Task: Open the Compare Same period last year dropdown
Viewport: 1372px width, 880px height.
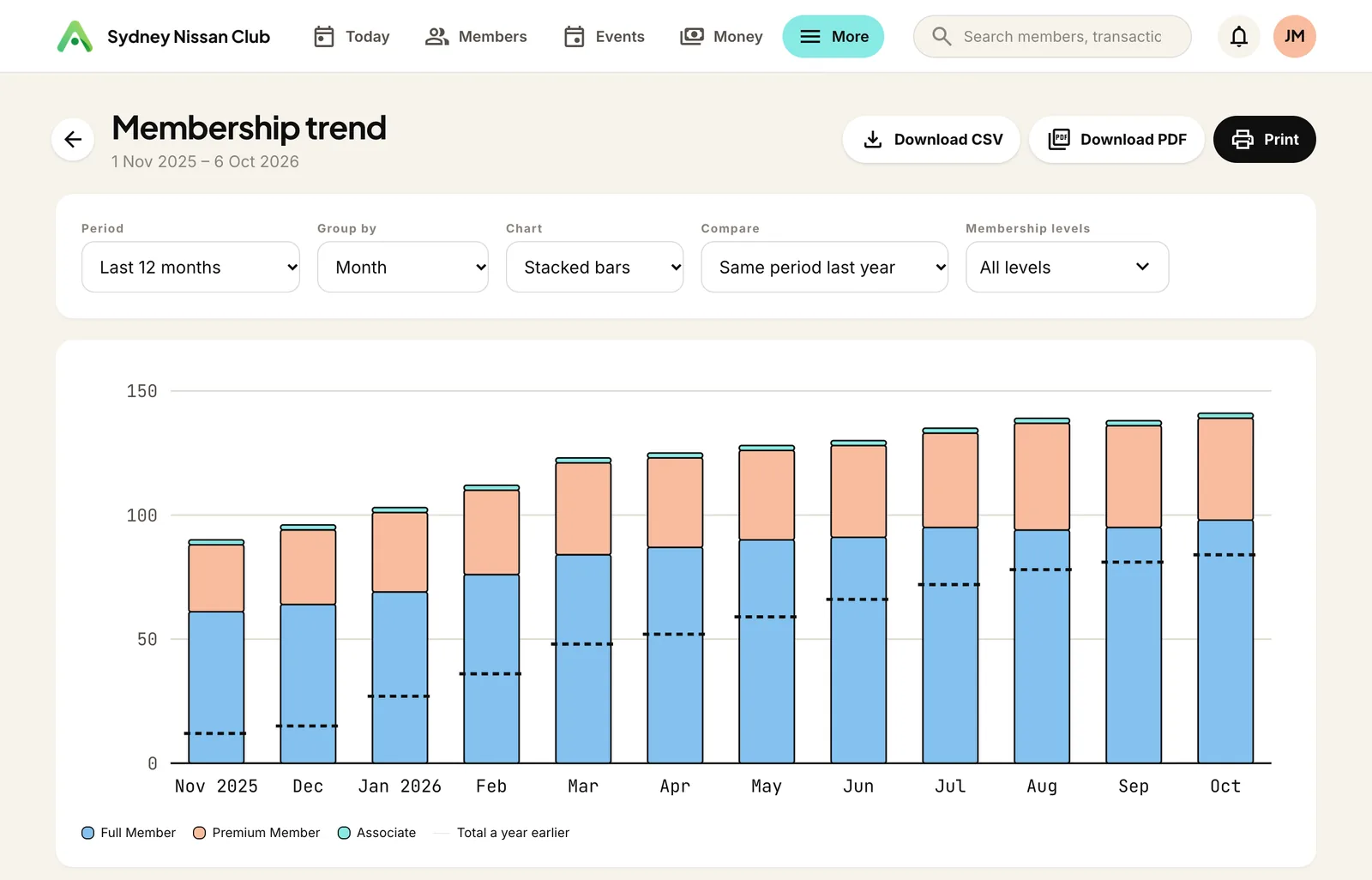Action: (825, 267)
